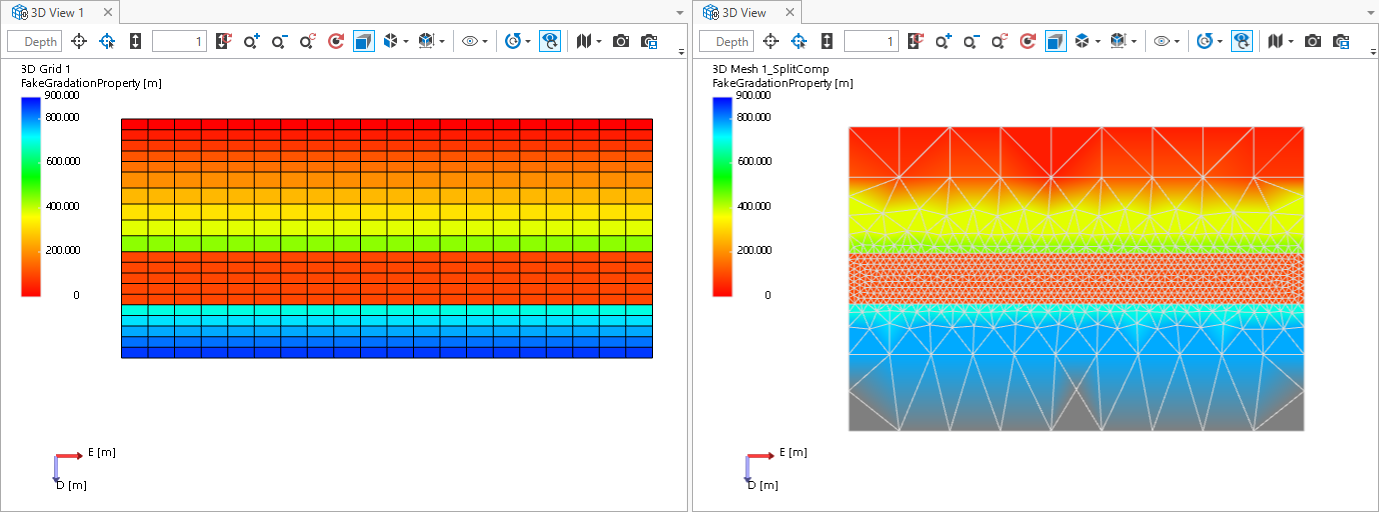Click the toolbar overflow chevron in 3D View 1

(681, 51)
